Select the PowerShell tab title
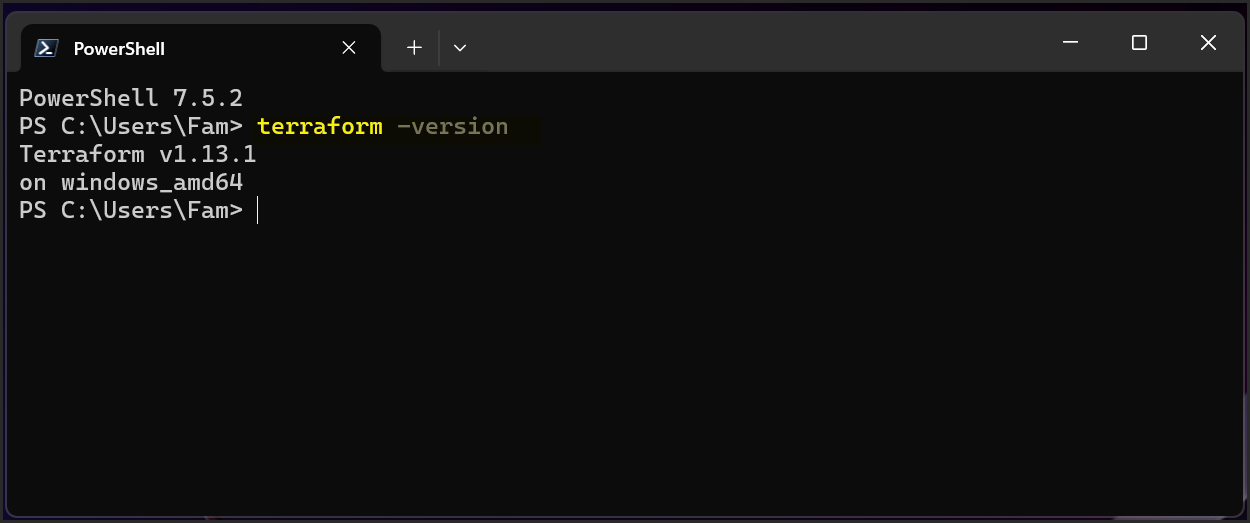This screenshot has height=523, width=1250. point(119,48)
